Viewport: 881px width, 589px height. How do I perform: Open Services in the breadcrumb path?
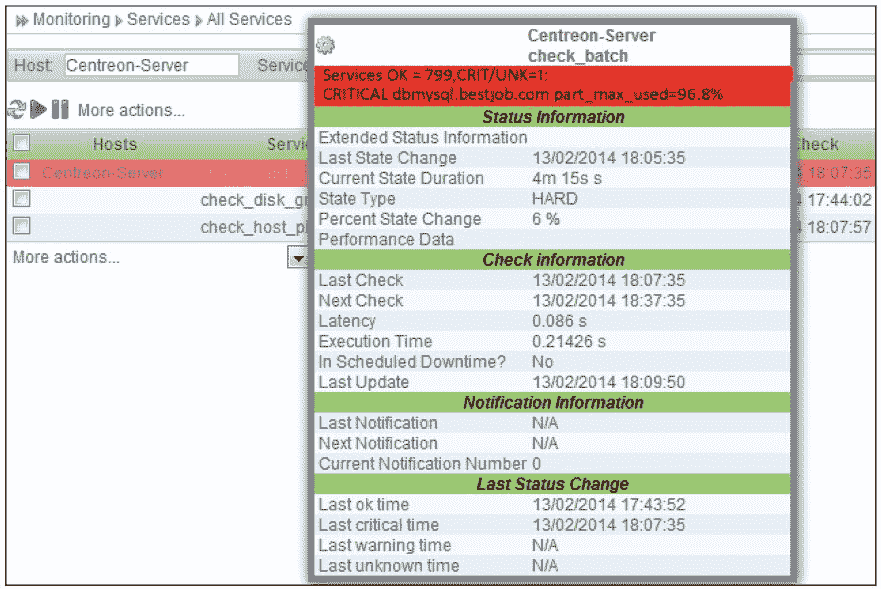(158, 20)
